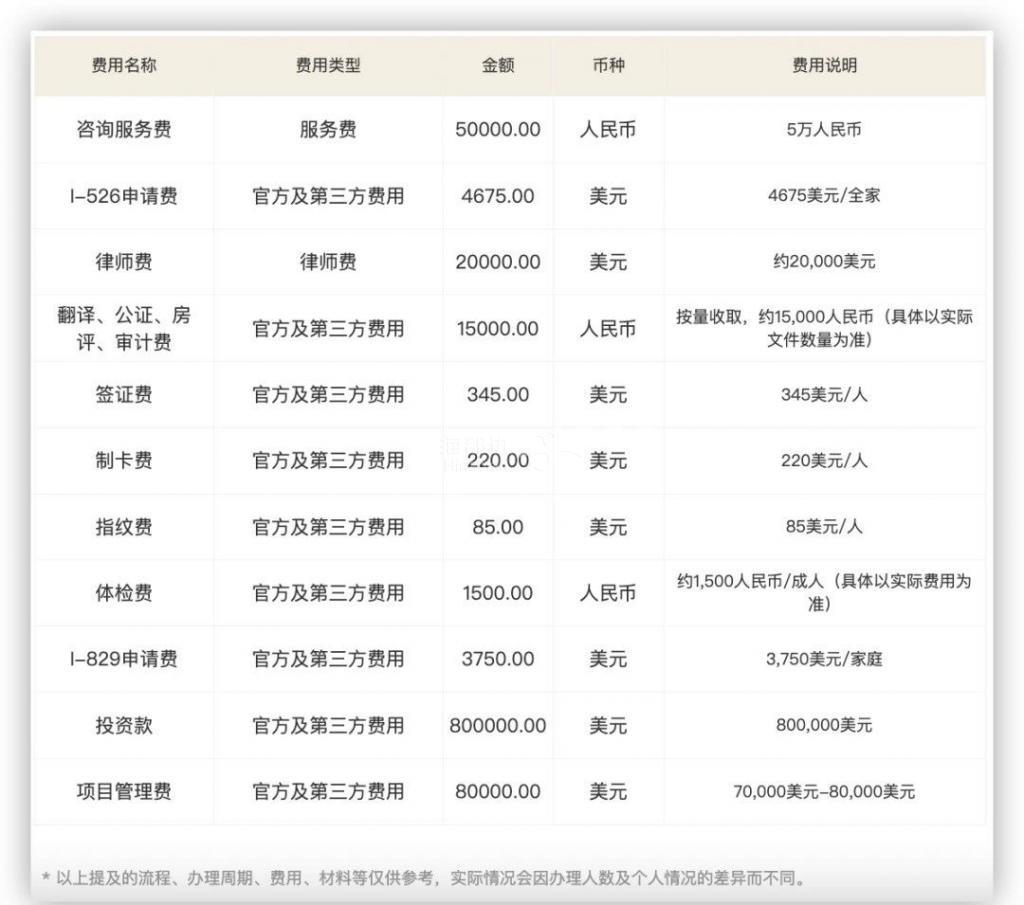
Task: Select the I–829申请费 row label
Action: point(122,659)
